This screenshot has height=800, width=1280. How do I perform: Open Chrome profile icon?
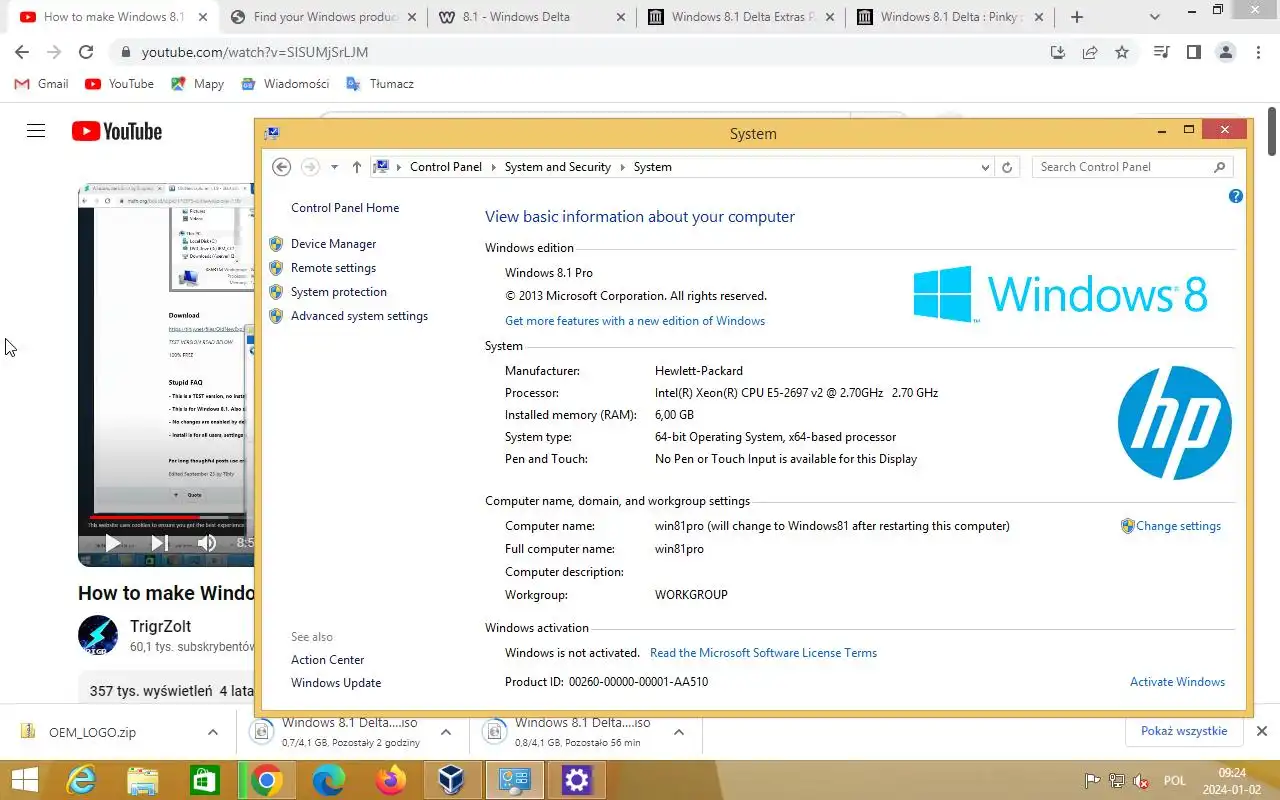(x=1225, y=52)
